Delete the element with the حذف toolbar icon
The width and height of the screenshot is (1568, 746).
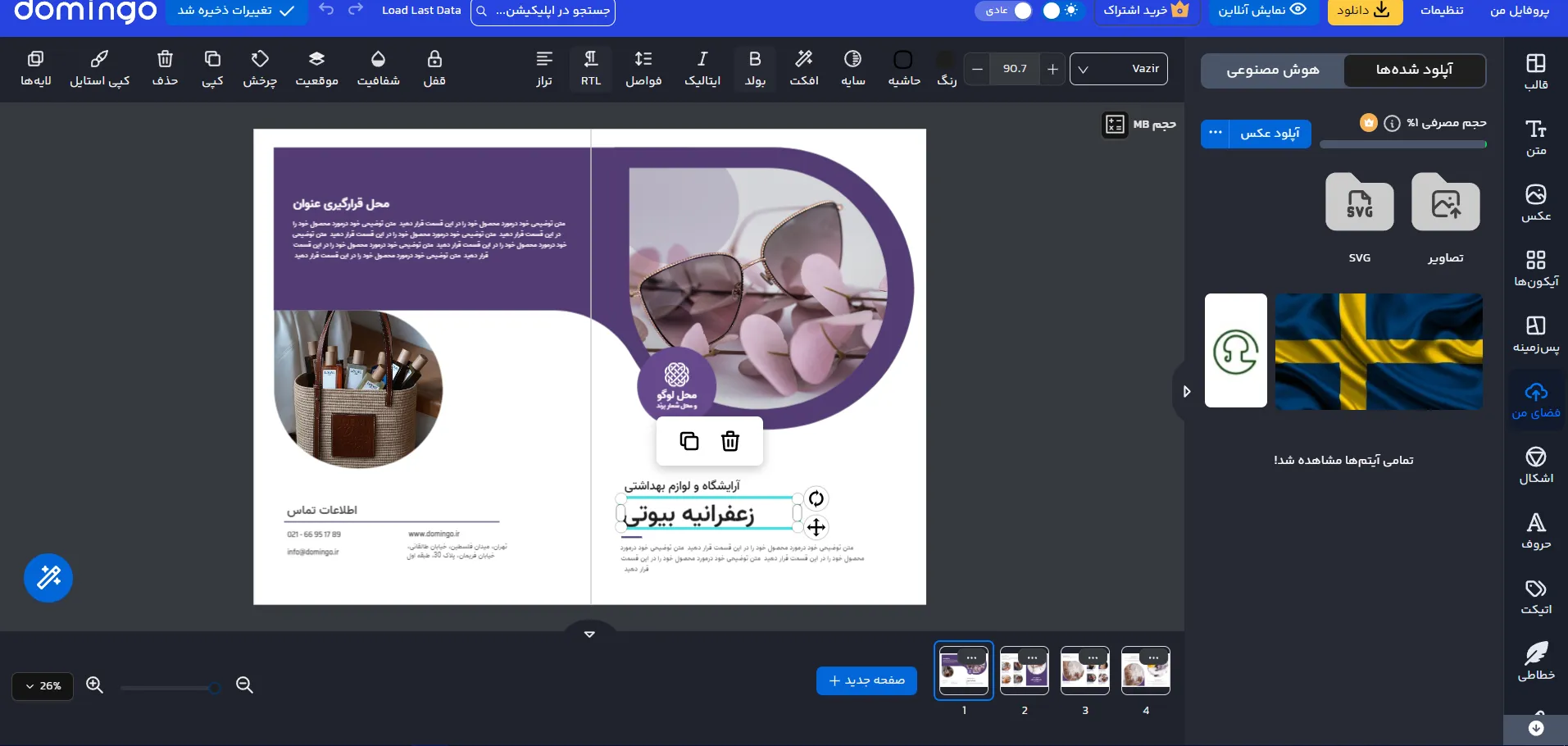click(x=165, y=68)
